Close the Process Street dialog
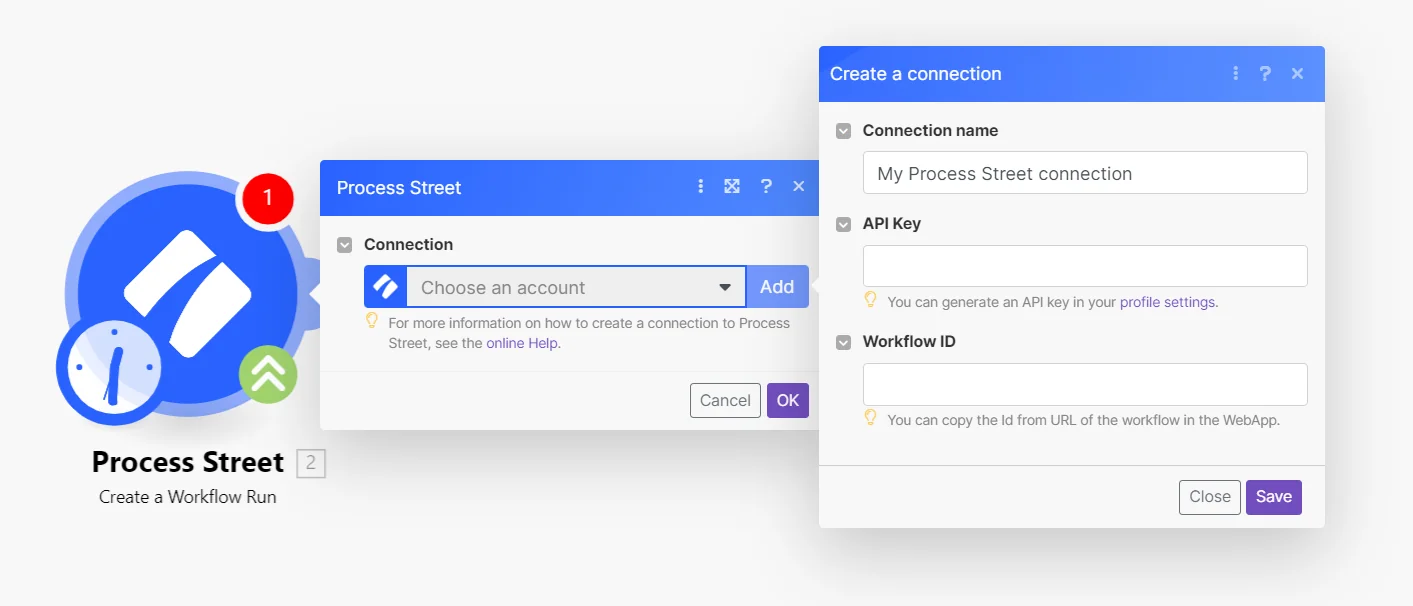 (798, 187)
